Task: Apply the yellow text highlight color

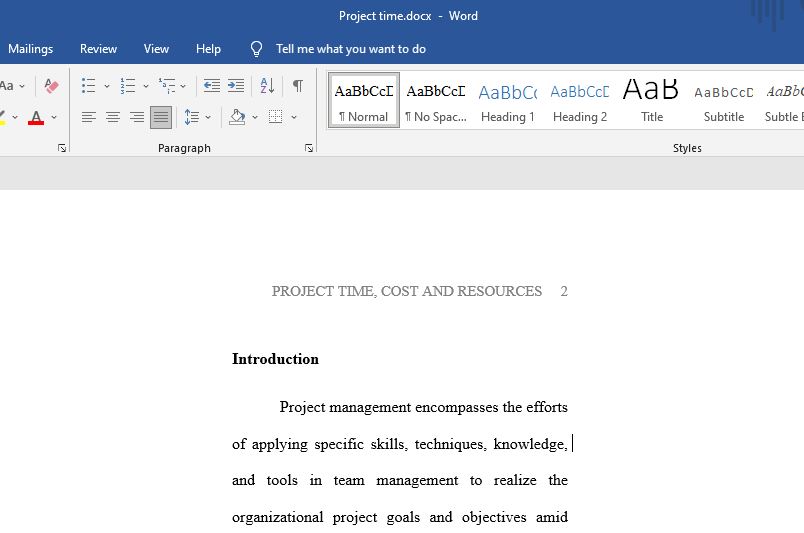Action: [x=2, y=117]
